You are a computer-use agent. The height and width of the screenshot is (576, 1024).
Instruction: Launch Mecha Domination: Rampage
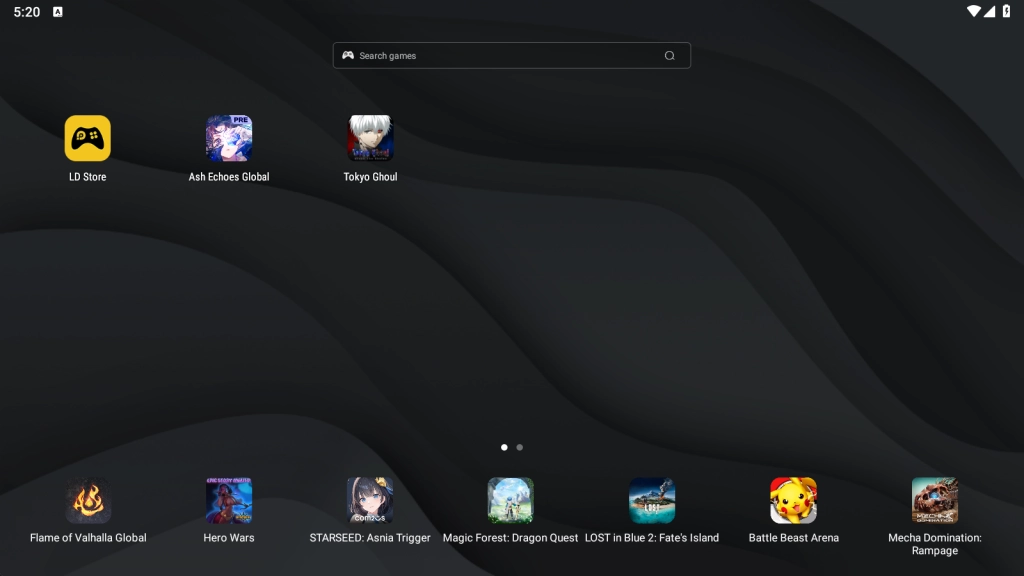(x=935, y=500)
